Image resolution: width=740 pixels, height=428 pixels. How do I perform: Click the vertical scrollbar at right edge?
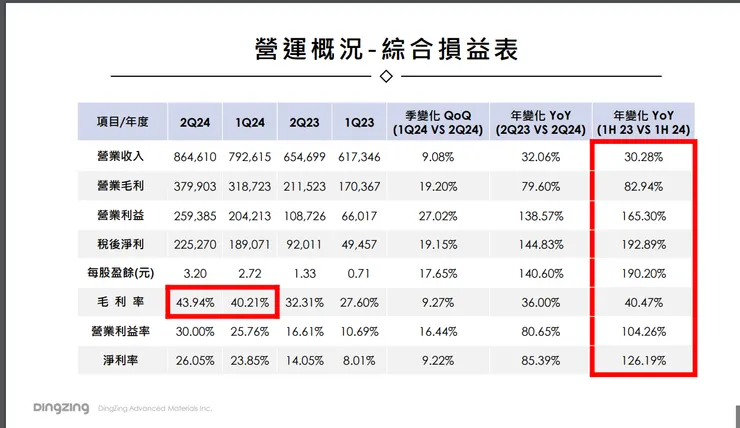click(737, 415)
